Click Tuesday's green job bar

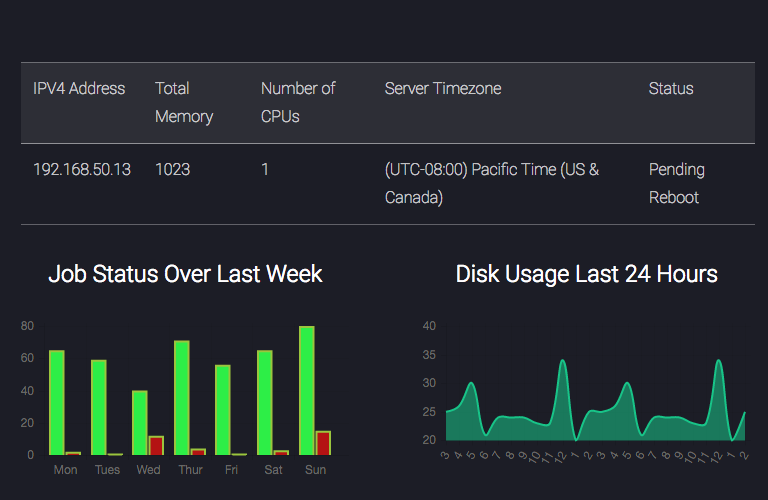click(98, 407)
